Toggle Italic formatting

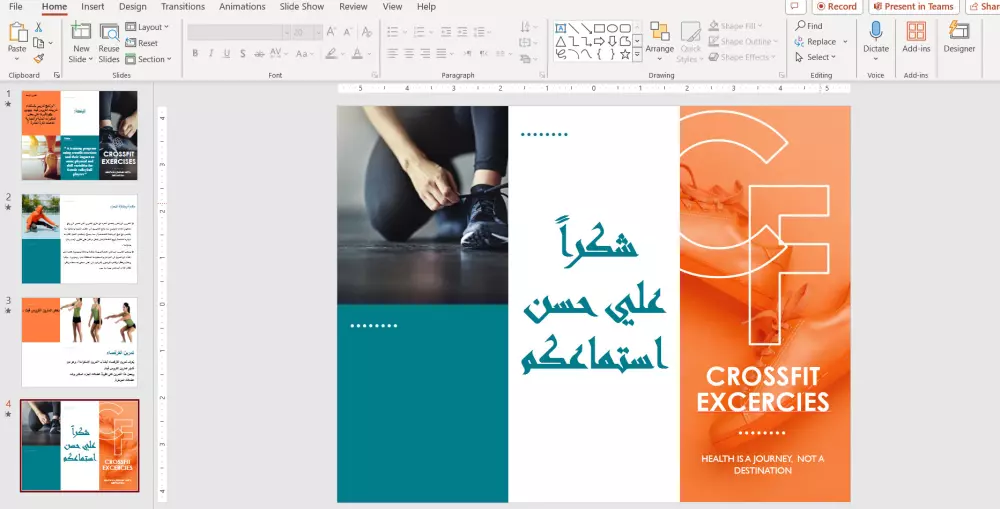click(x=210, y=54)
